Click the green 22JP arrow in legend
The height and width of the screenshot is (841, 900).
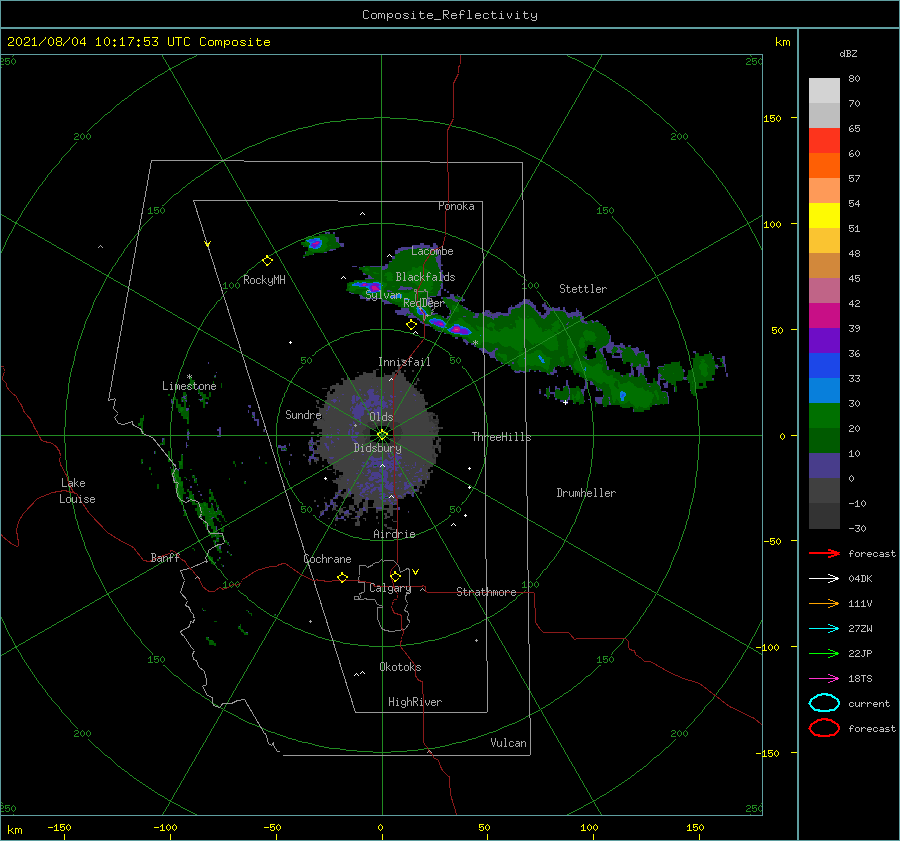(x=824, y=653)
